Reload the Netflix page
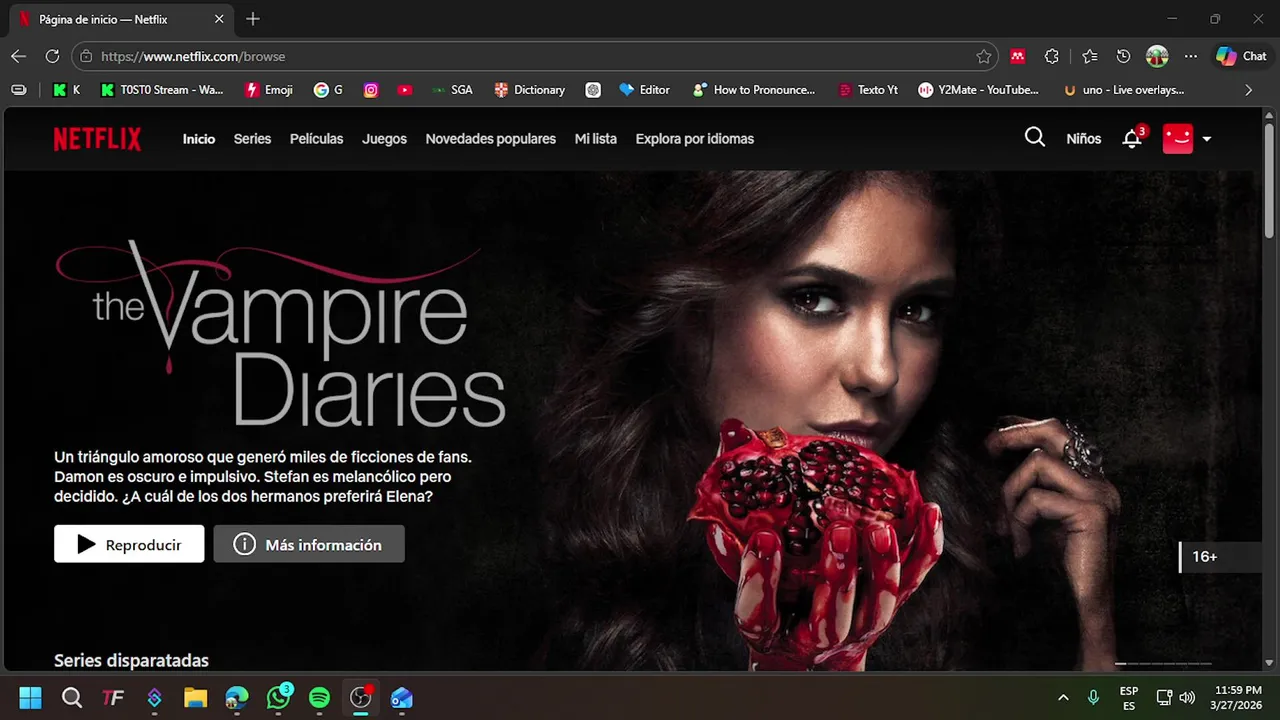Screen dimensions: 1280x720 click(x=52, y=56)
